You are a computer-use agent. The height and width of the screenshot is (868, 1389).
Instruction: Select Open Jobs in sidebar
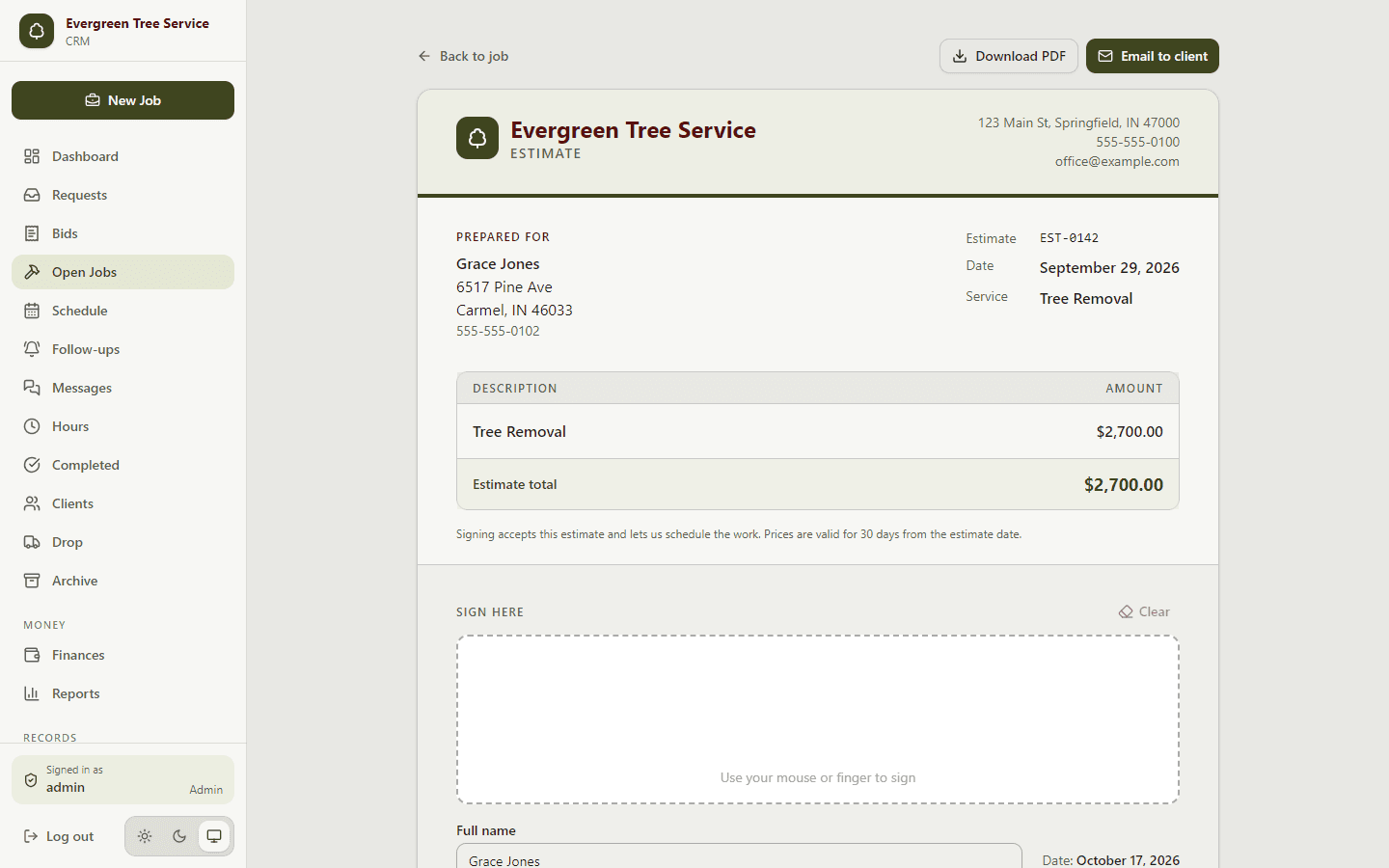[123, 272]
